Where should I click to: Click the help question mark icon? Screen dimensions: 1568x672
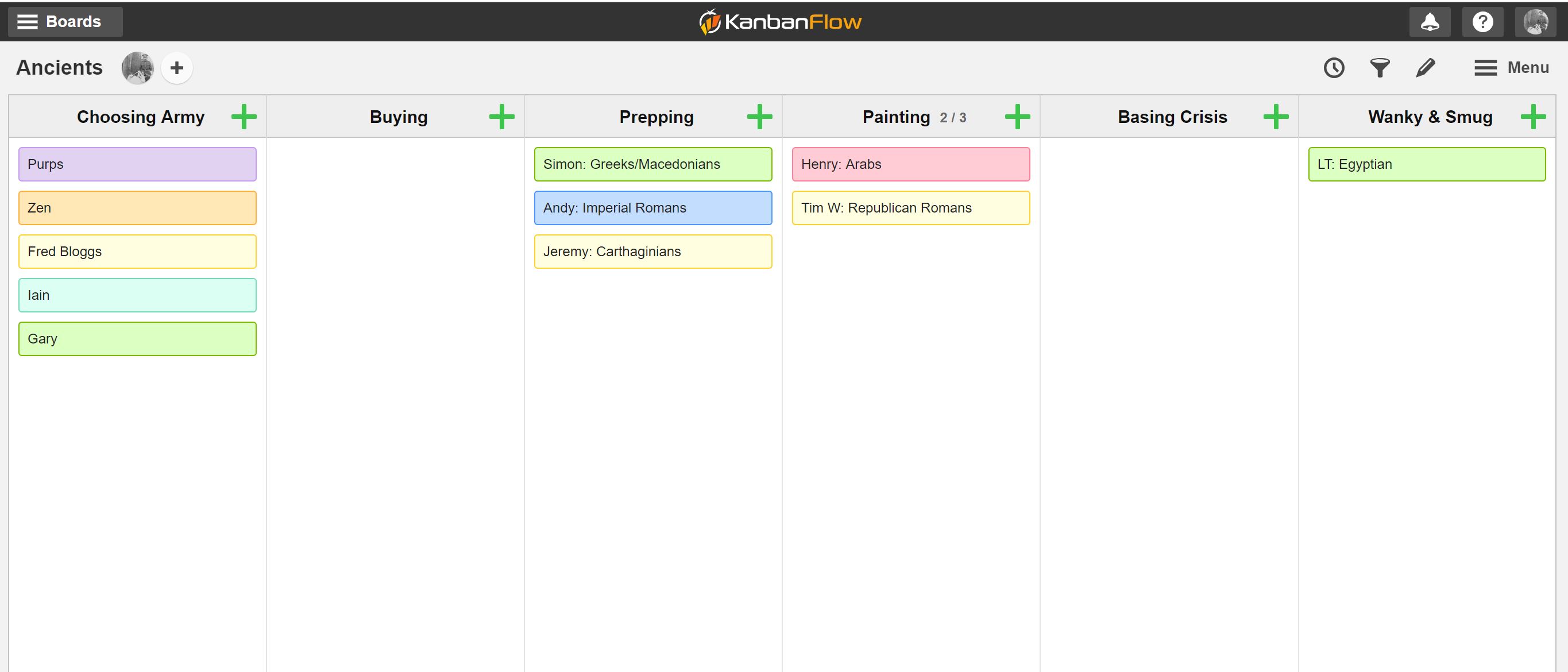tap(1482, 22)
